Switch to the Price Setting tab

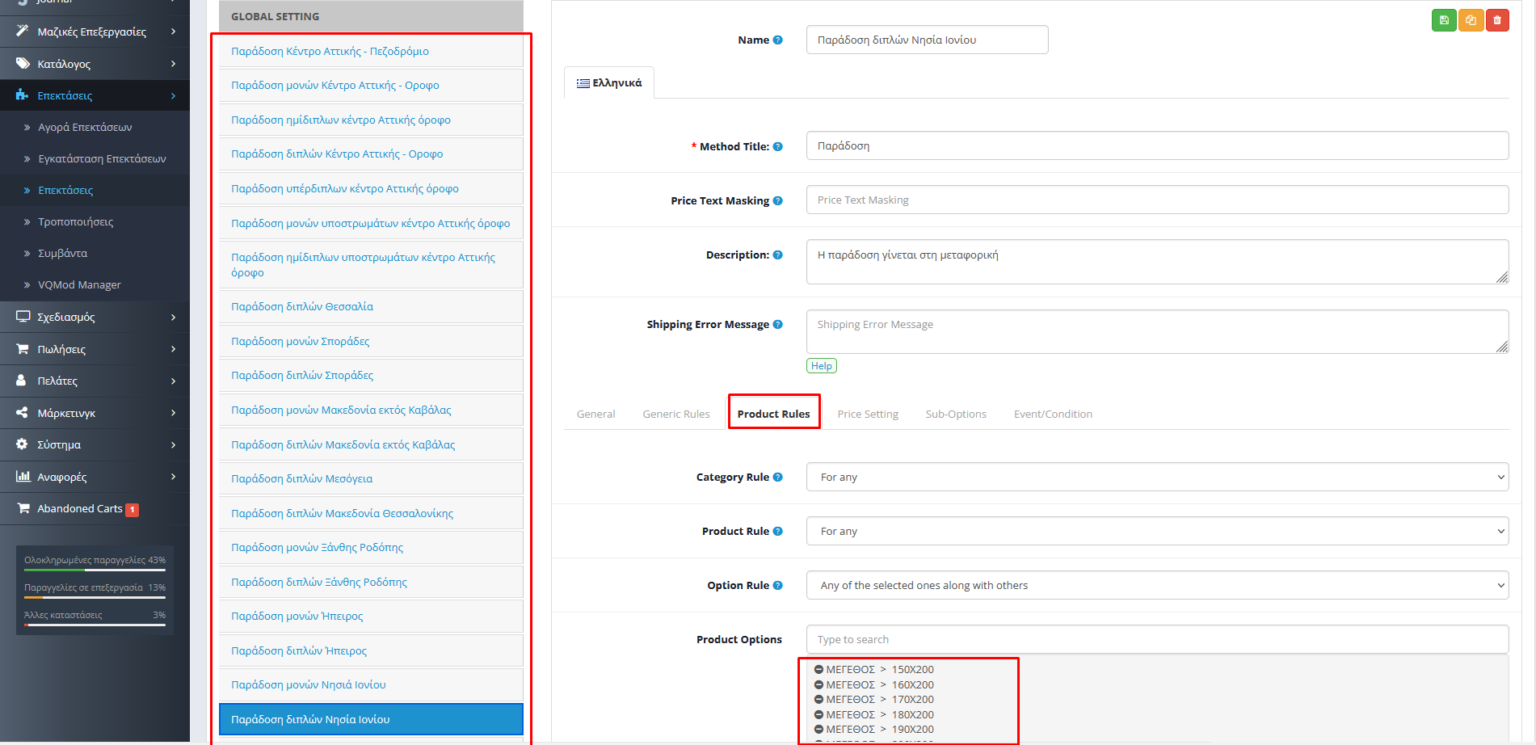tap(867, 413)
